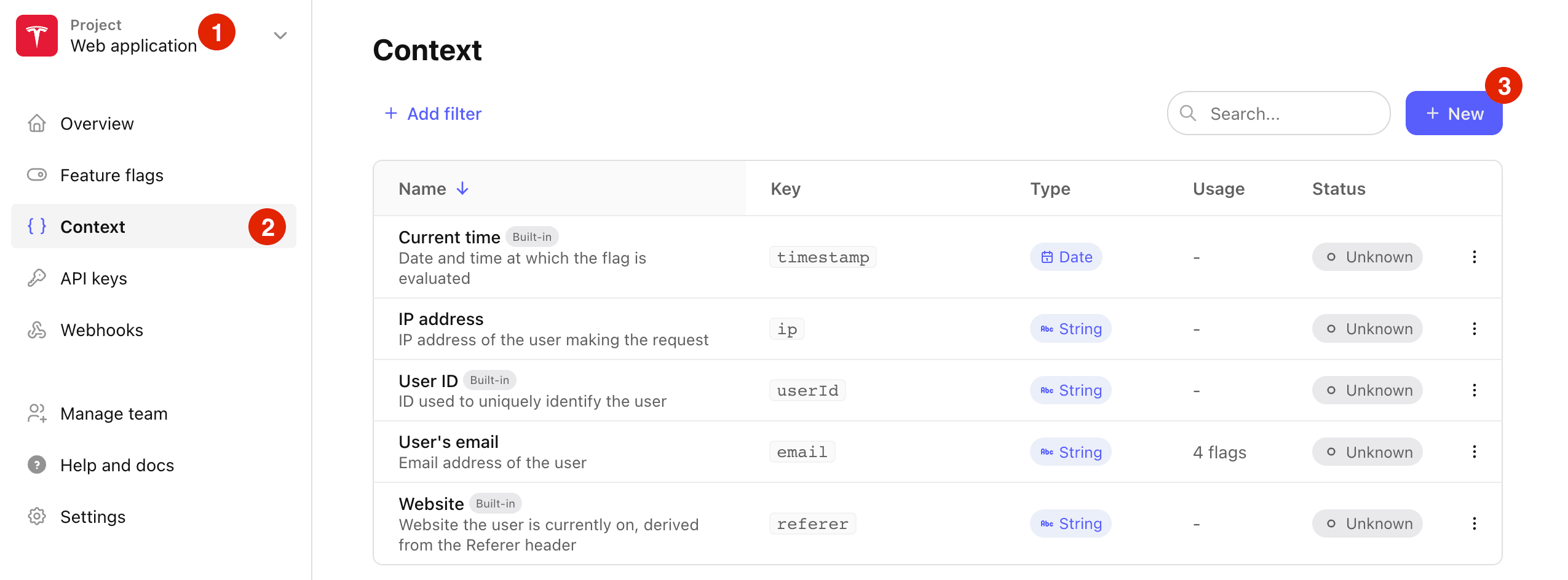Open the Current time row options menu
This screenshot has height=580, width=1568.
(1474, 257)
